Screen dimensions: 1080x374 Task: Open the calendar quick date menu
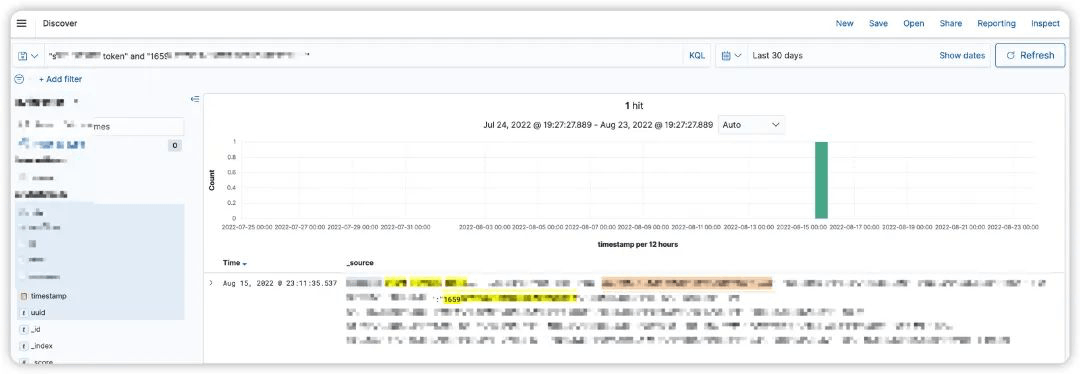point(731,56)
